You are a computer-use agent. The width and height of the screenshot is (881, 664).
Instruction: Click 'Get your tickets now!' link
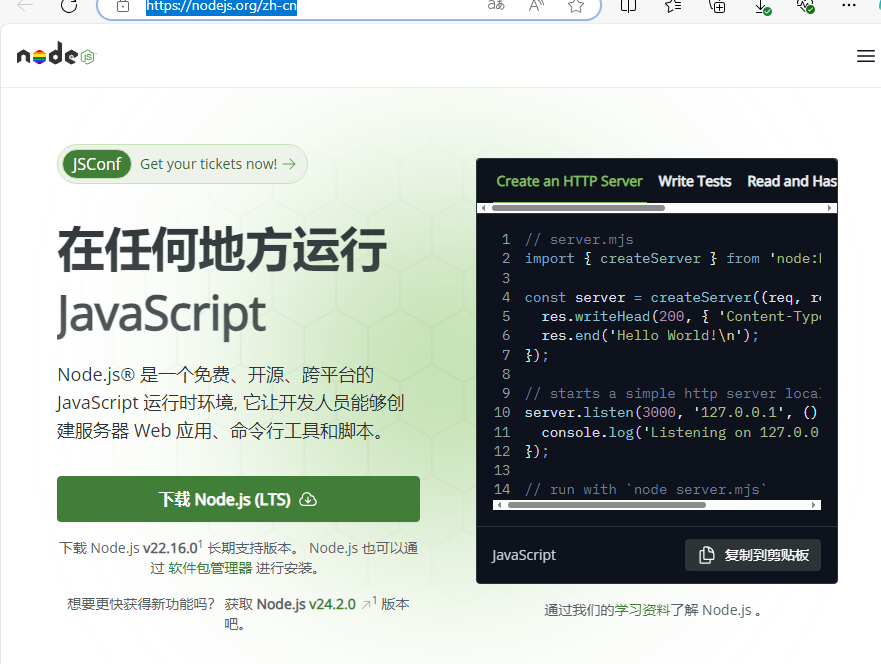217,164
